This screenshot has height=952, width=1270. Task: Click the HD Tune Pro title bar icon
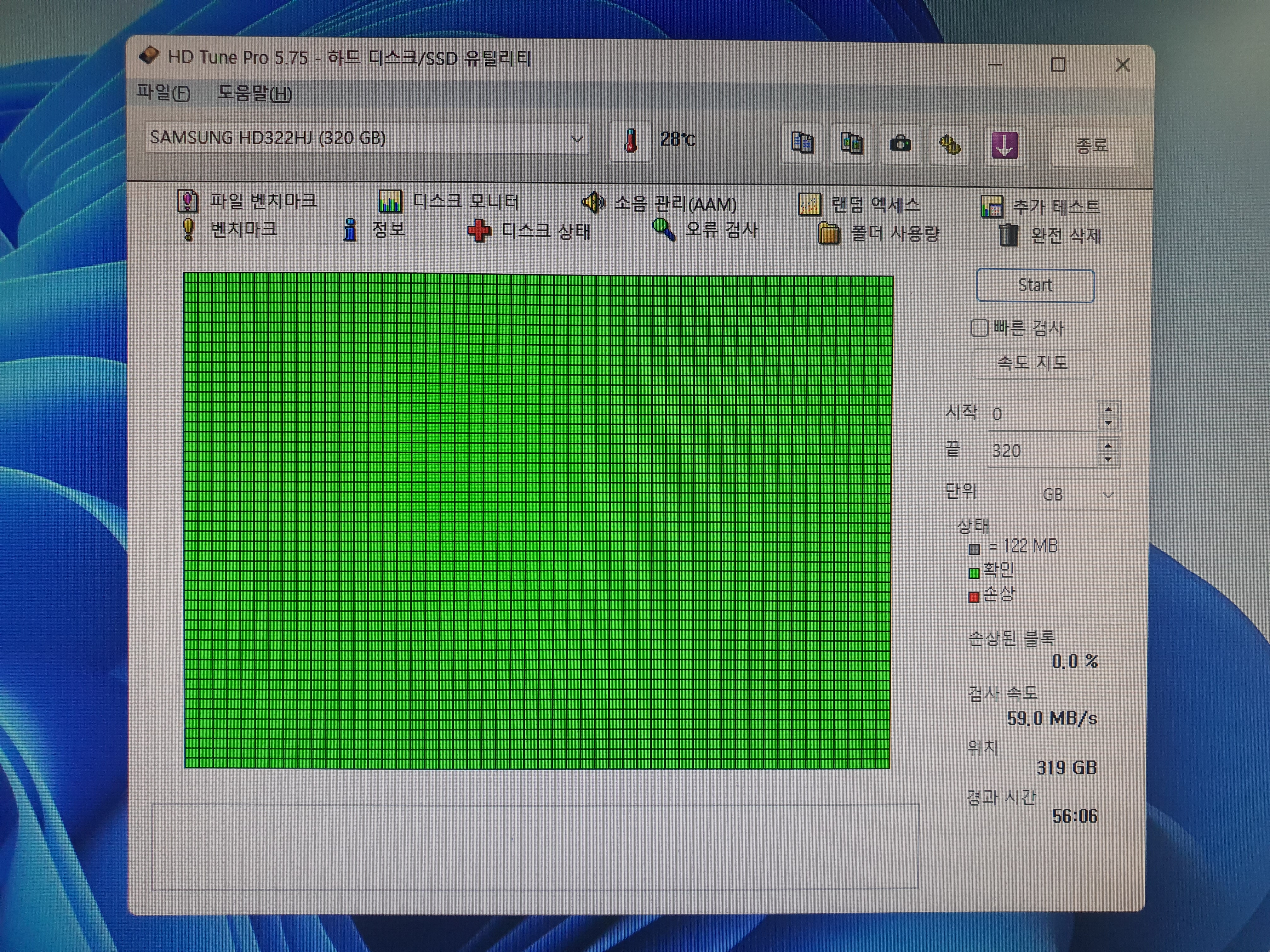[x=149, y=56]
